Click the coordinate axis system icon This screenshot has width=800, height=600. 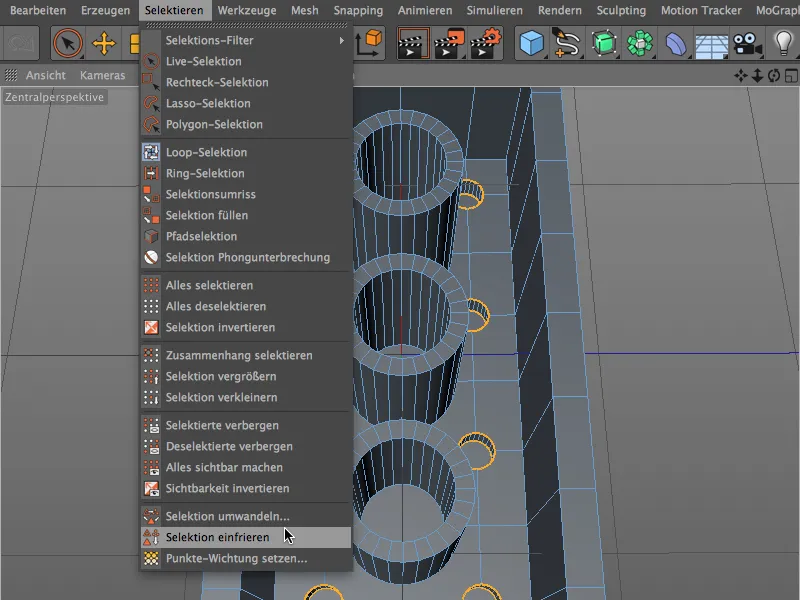point(369,43)
